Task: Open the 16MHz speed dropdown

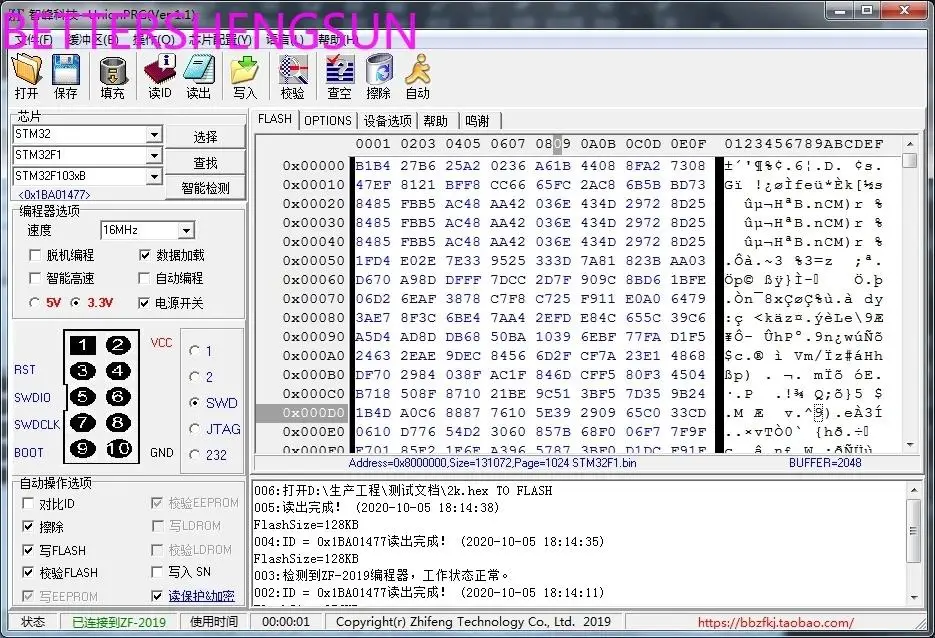Action: pos(186,230)
